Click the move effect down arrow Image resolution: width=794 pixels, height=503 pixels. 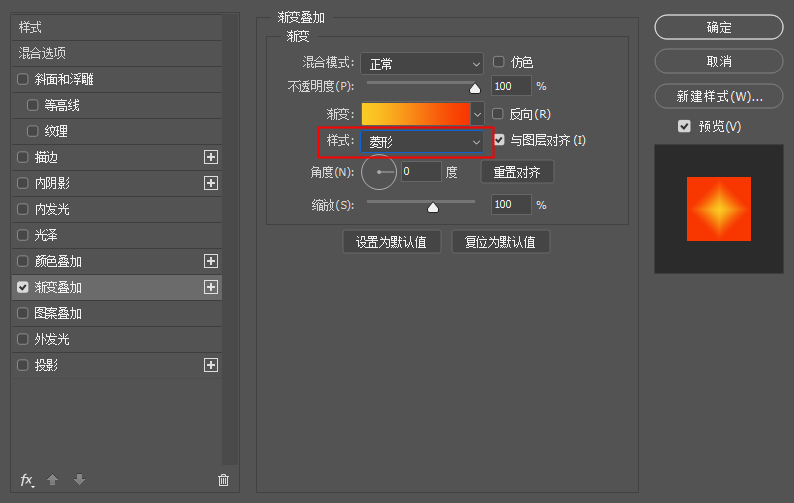pos(79,479)
